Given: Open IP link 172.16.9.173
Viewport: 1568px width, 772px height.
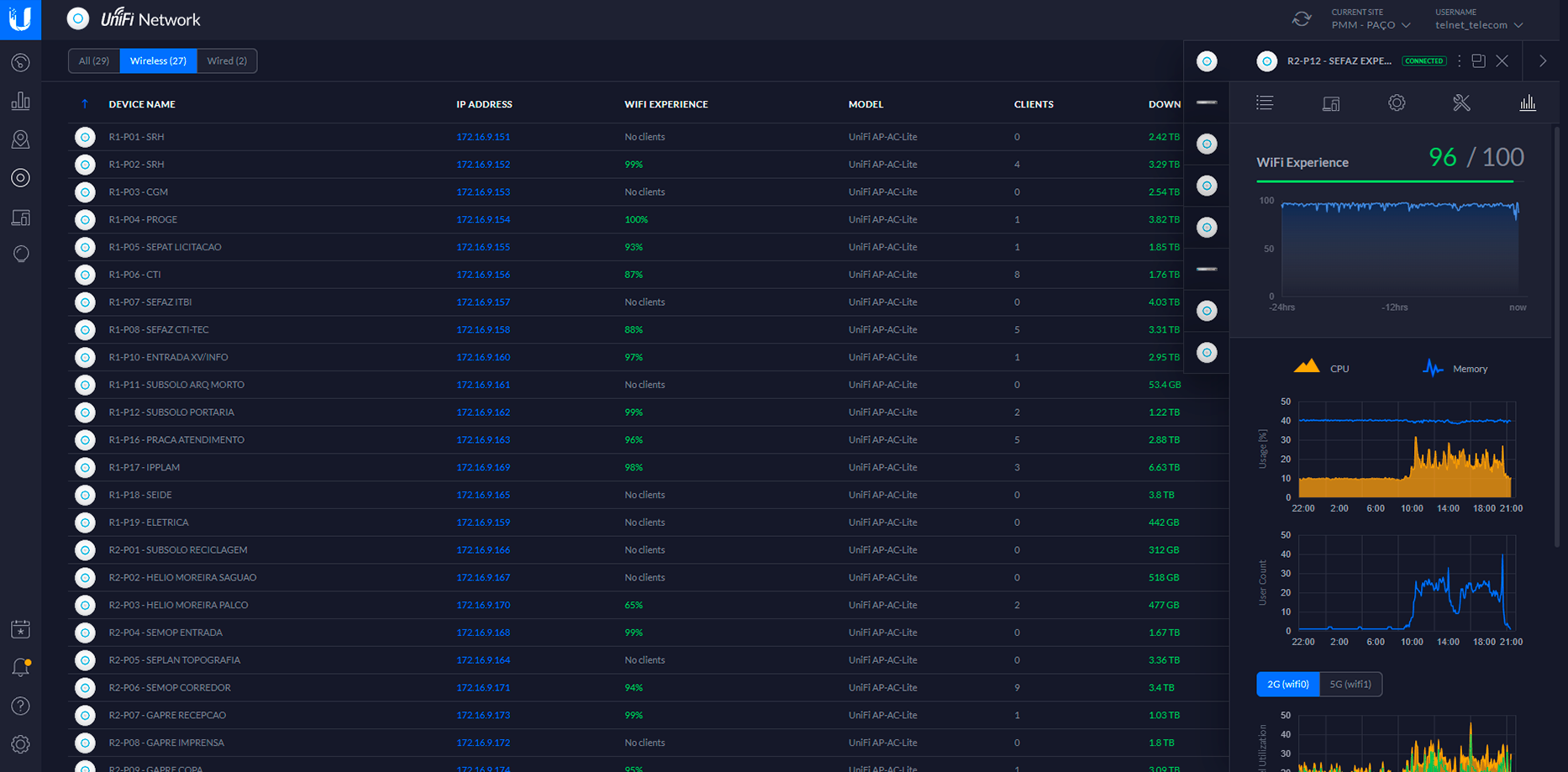Looking at the screenshot, I should pos(483,715).
